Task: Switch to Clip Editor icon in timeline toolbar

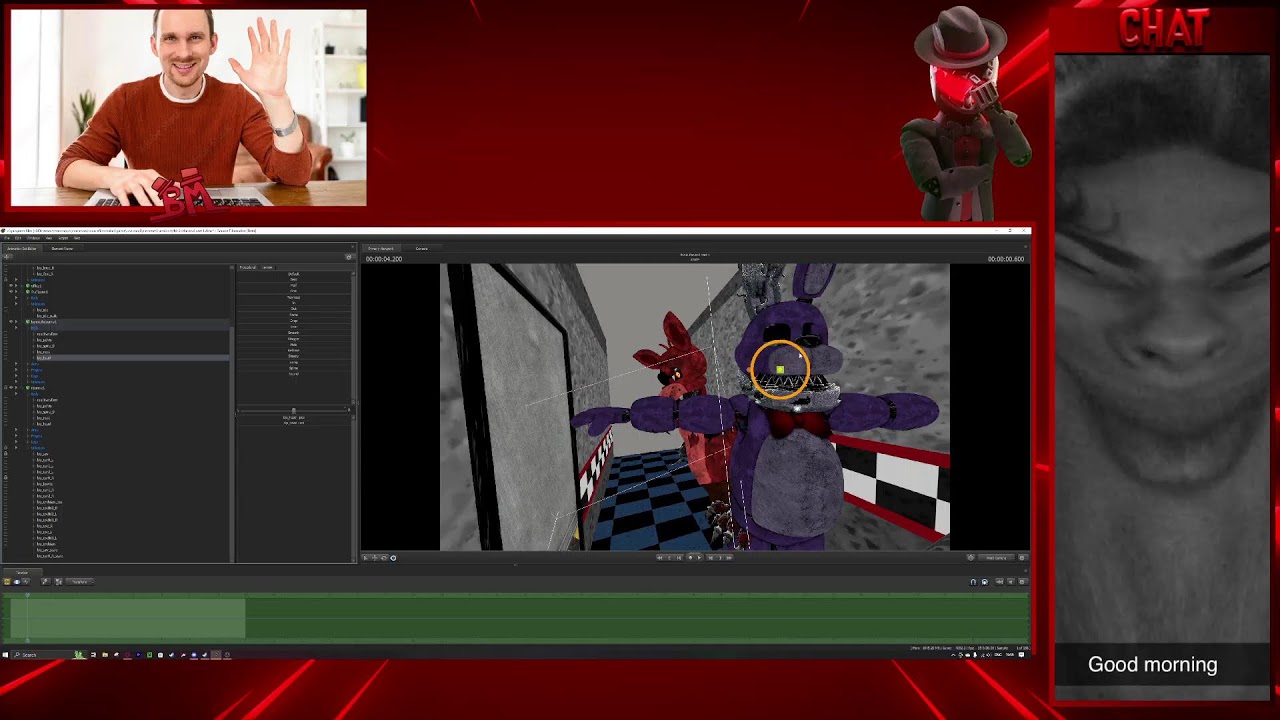Action: pyautogui.click(x=7, y=582)
